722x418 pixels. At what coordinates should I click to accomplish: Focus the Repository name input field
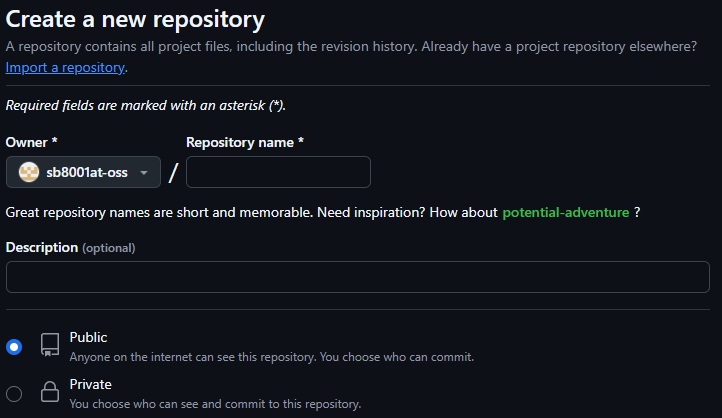pyautogui.click(x=278, y=172)
